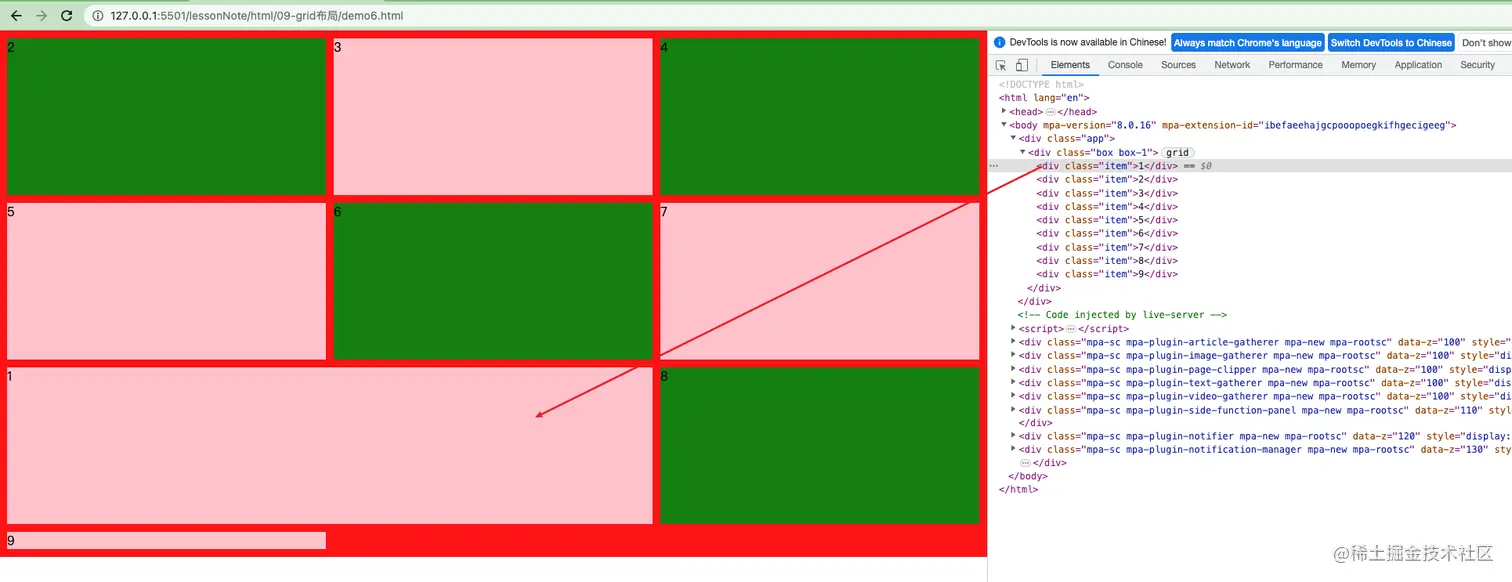Toggle the device toolbar icon

pos(1022,65)
